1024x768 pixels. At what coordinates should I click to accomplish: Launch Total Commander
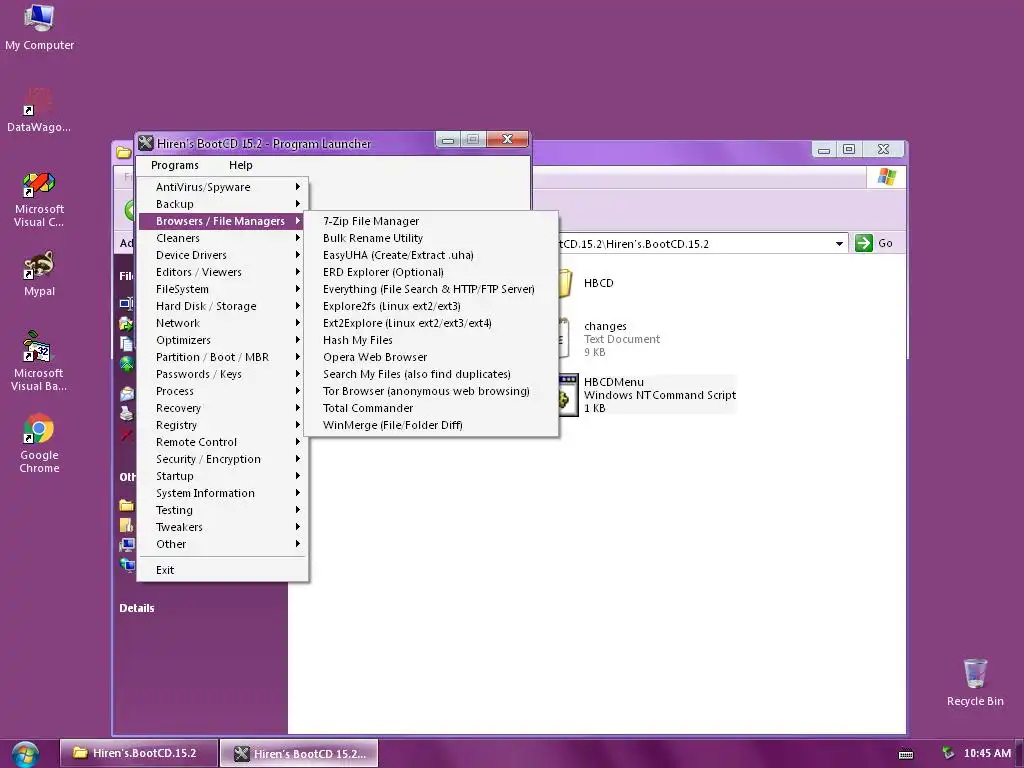pos(431,408)
